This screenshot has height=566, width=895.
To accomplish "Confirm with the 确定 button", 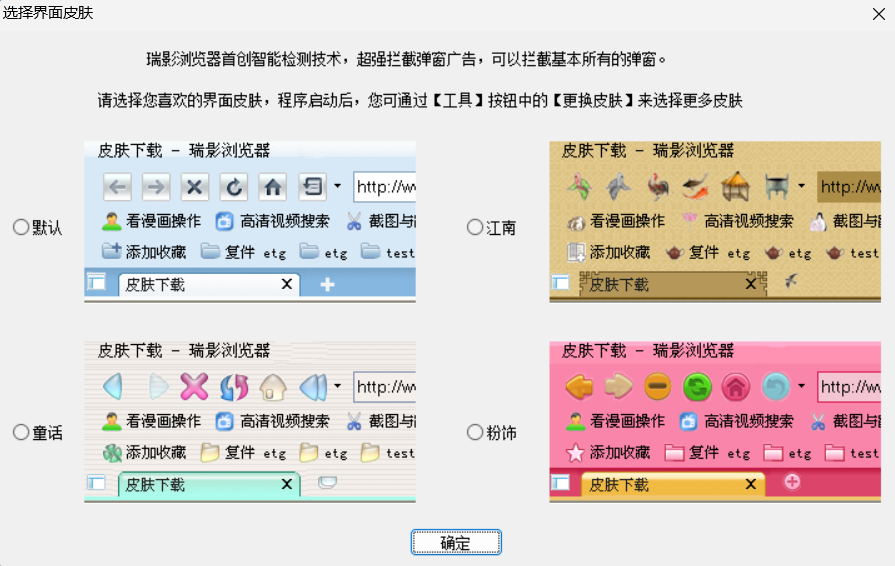I will (456, 542).
